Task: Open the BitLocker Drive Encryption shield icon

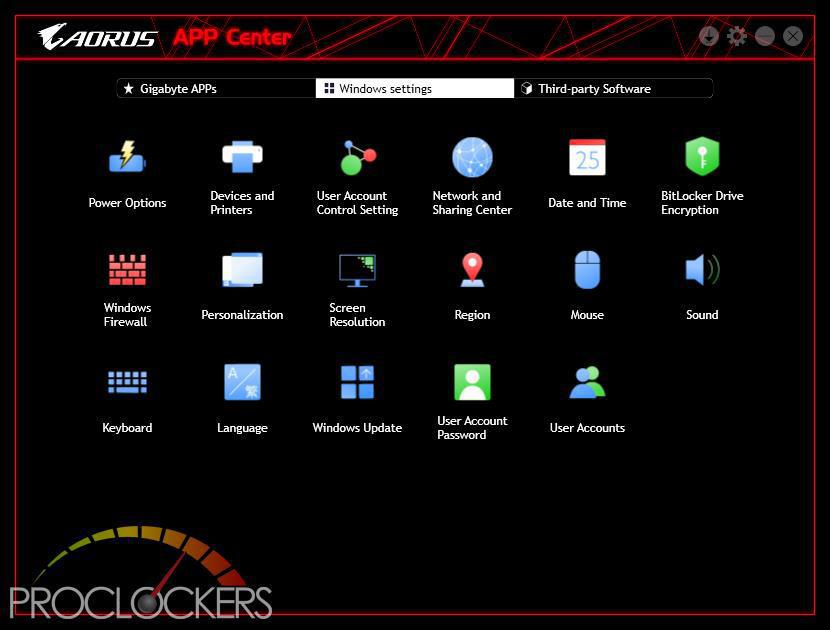Action: coord(702,157)
